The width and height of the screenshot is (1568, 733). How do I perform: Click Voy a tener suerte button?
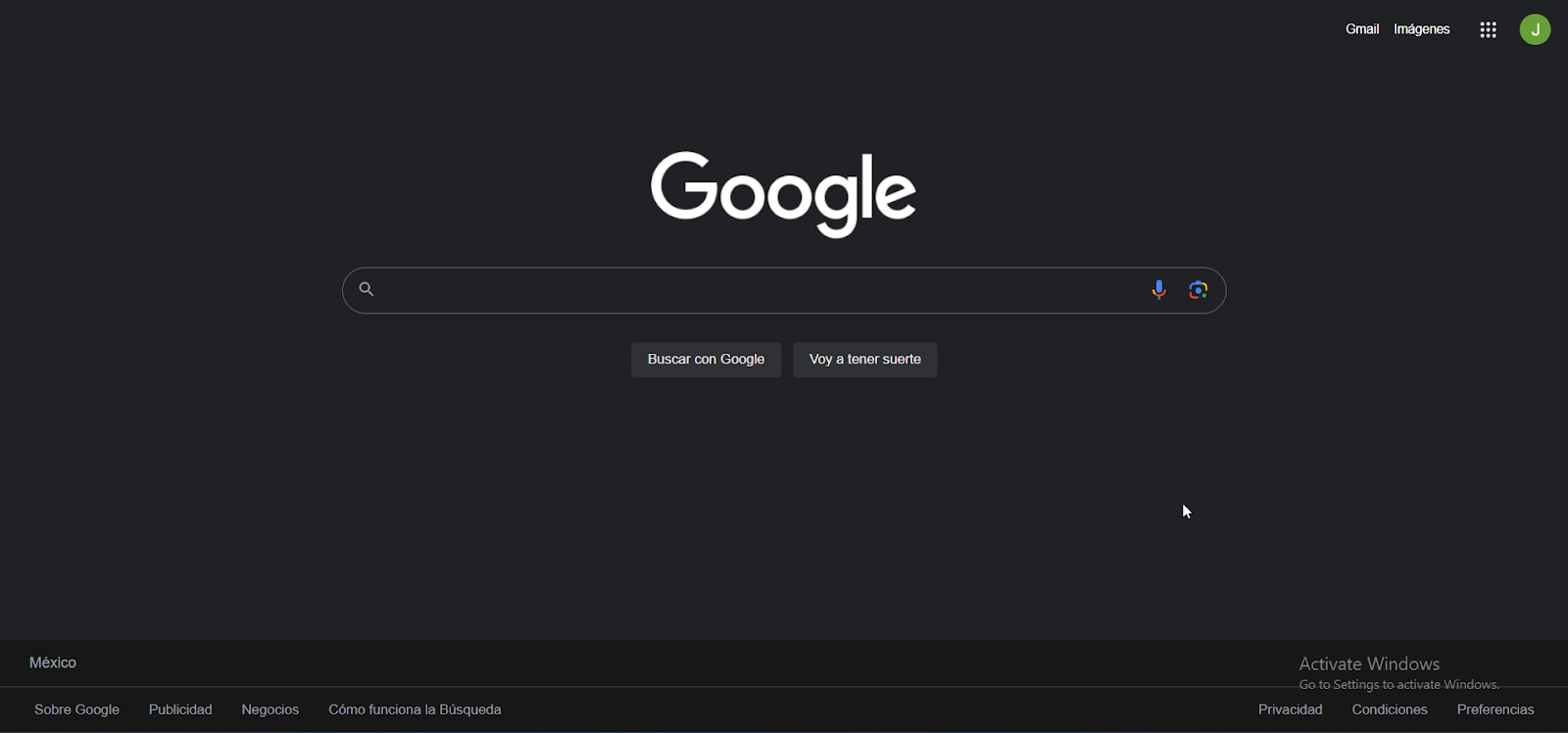pyautogui.click(x=864, y=360)
